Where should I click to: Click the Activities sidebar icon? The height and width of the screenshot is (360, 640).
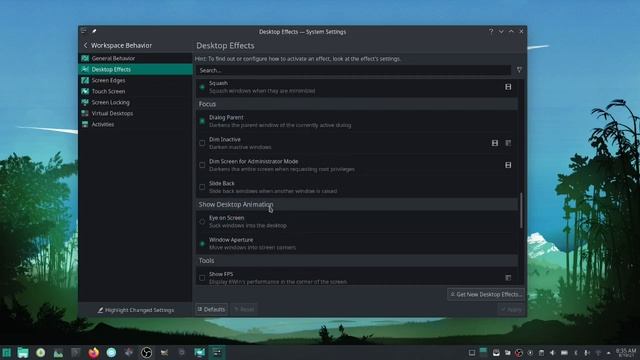click(85, 124)
